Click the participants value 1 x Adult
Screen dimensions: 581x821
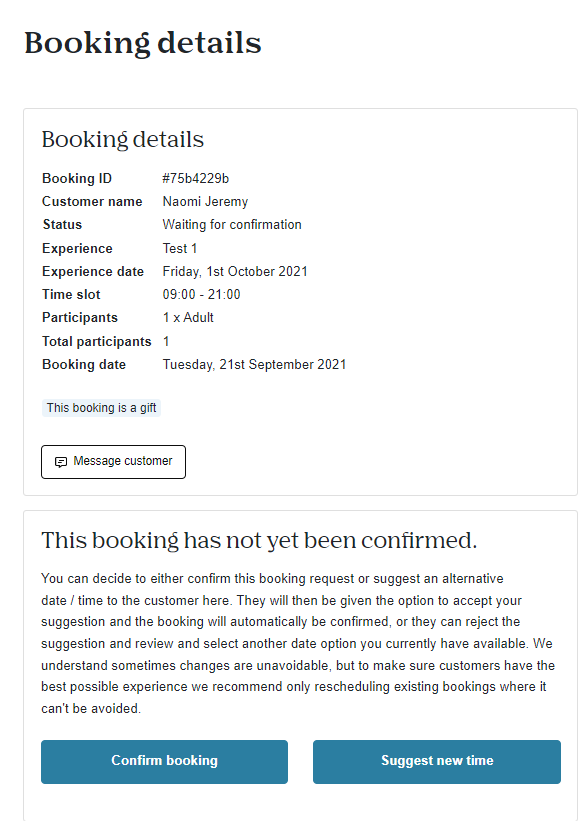pyautogui.click(x=188, y=317)
